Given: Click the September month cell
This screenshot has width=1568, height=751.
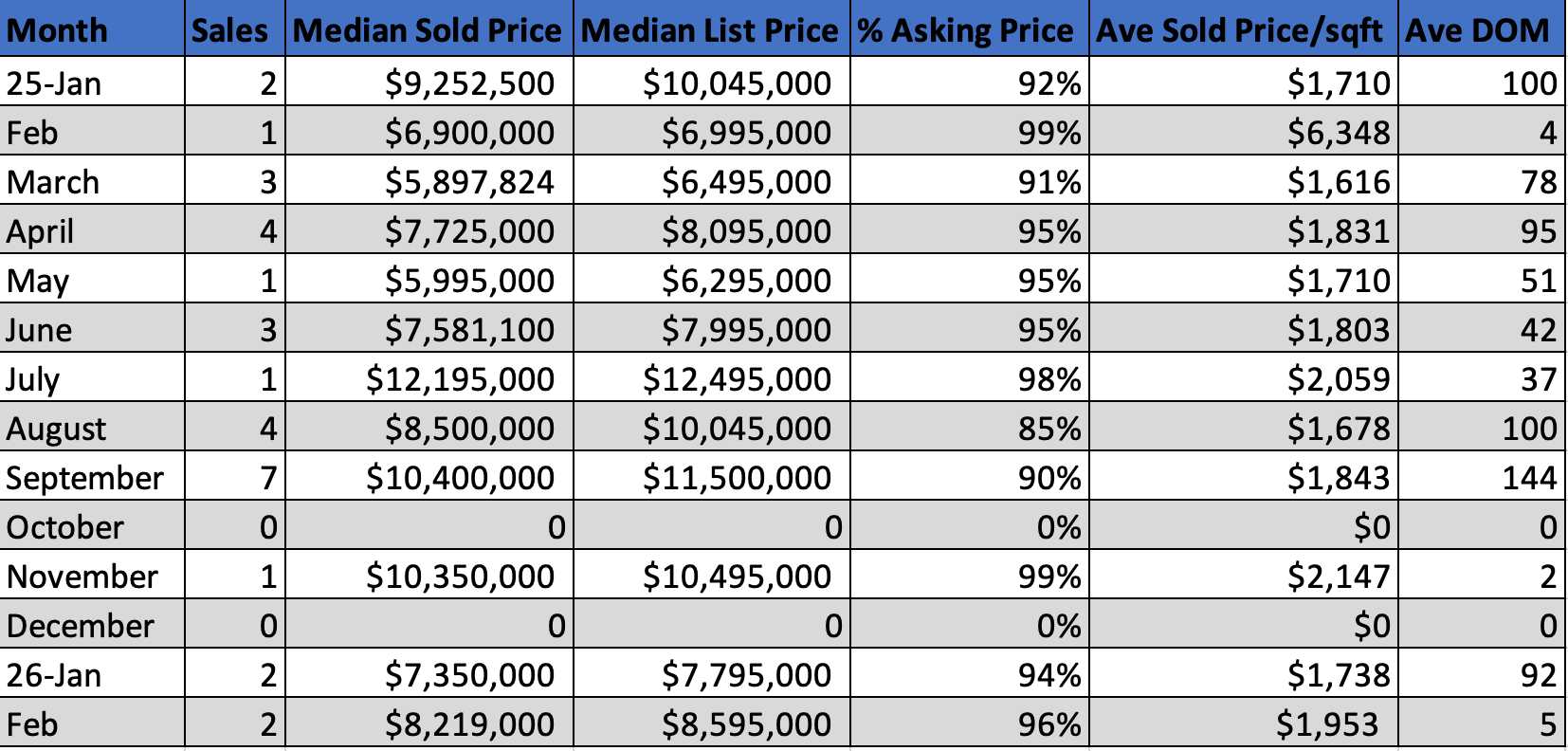Looking at the screenshot, I should point(85,478).
